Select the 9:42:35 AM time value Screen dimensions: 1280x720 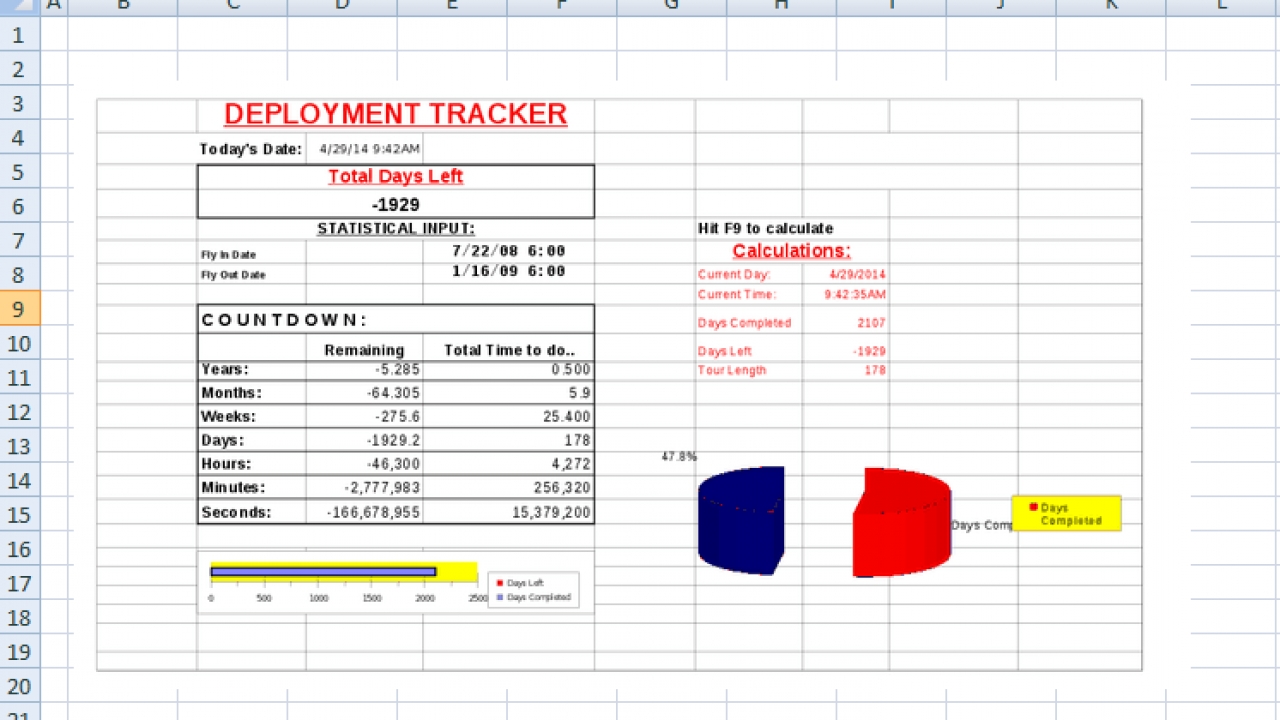tap(855, 295)
